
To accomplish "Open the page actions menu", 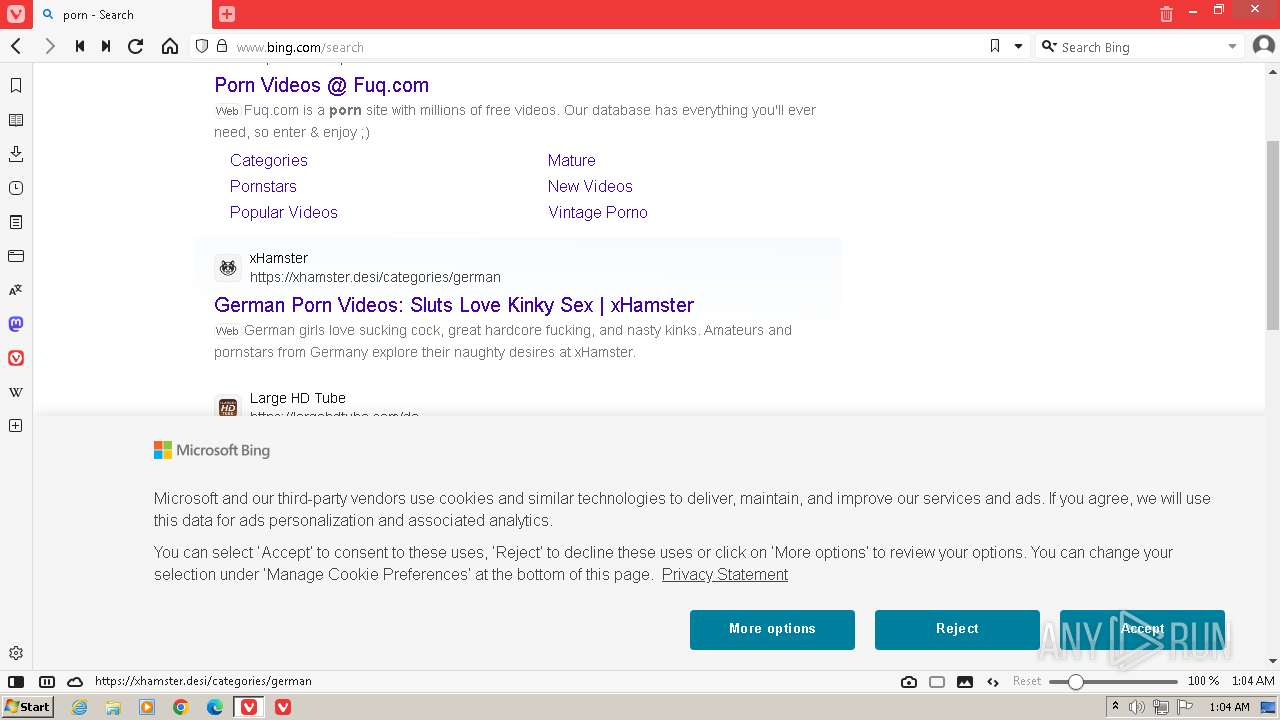I will click(993, 681).
